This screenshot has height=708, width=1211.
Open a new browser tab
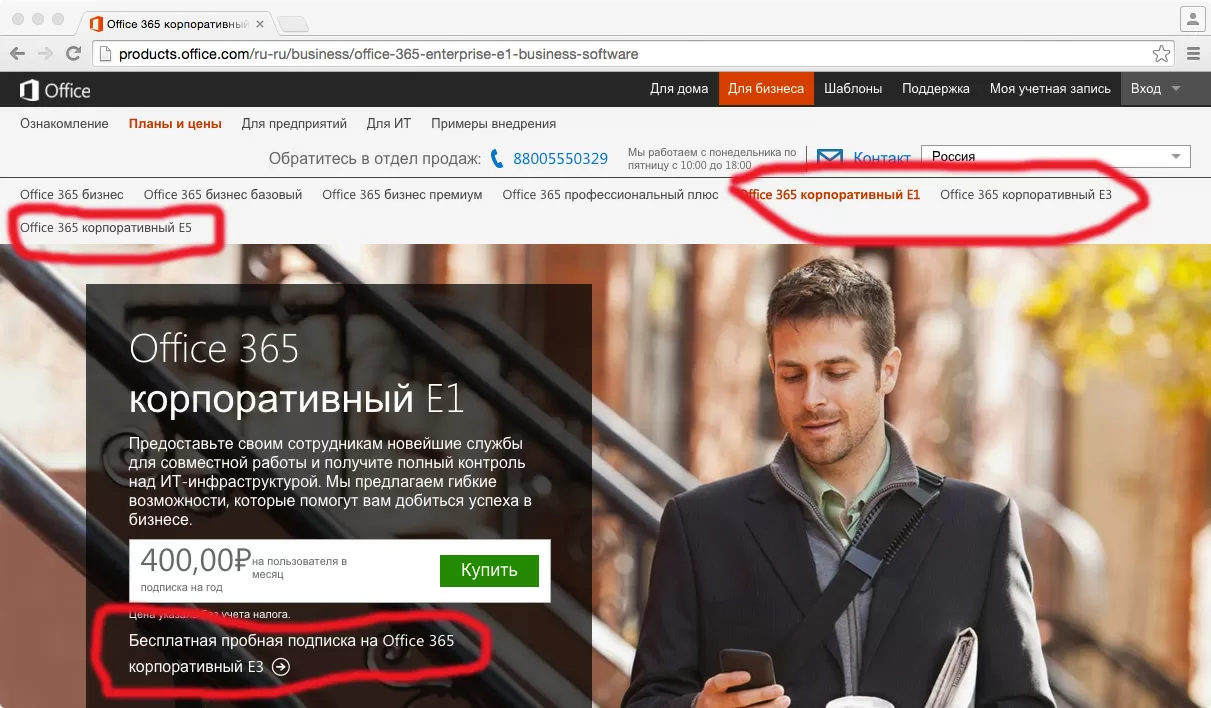point(292,24)
